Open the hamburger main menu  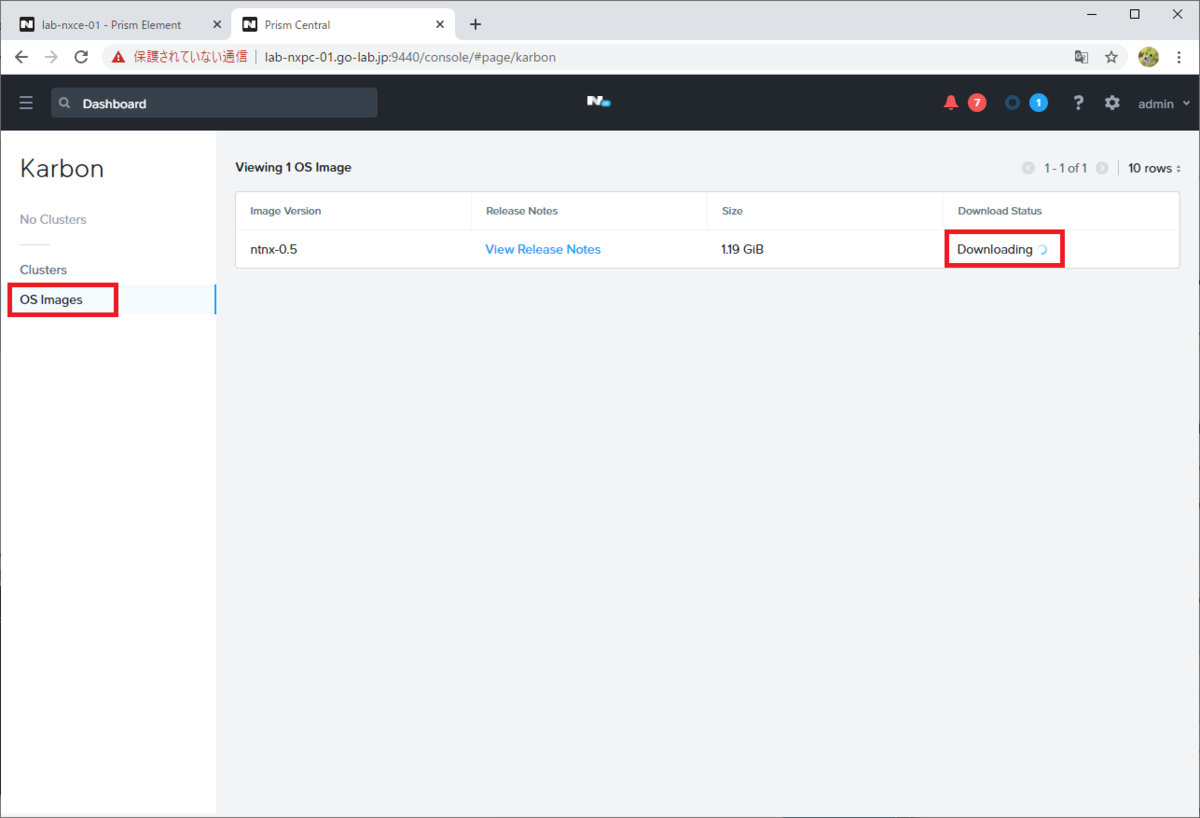[26, 103]
